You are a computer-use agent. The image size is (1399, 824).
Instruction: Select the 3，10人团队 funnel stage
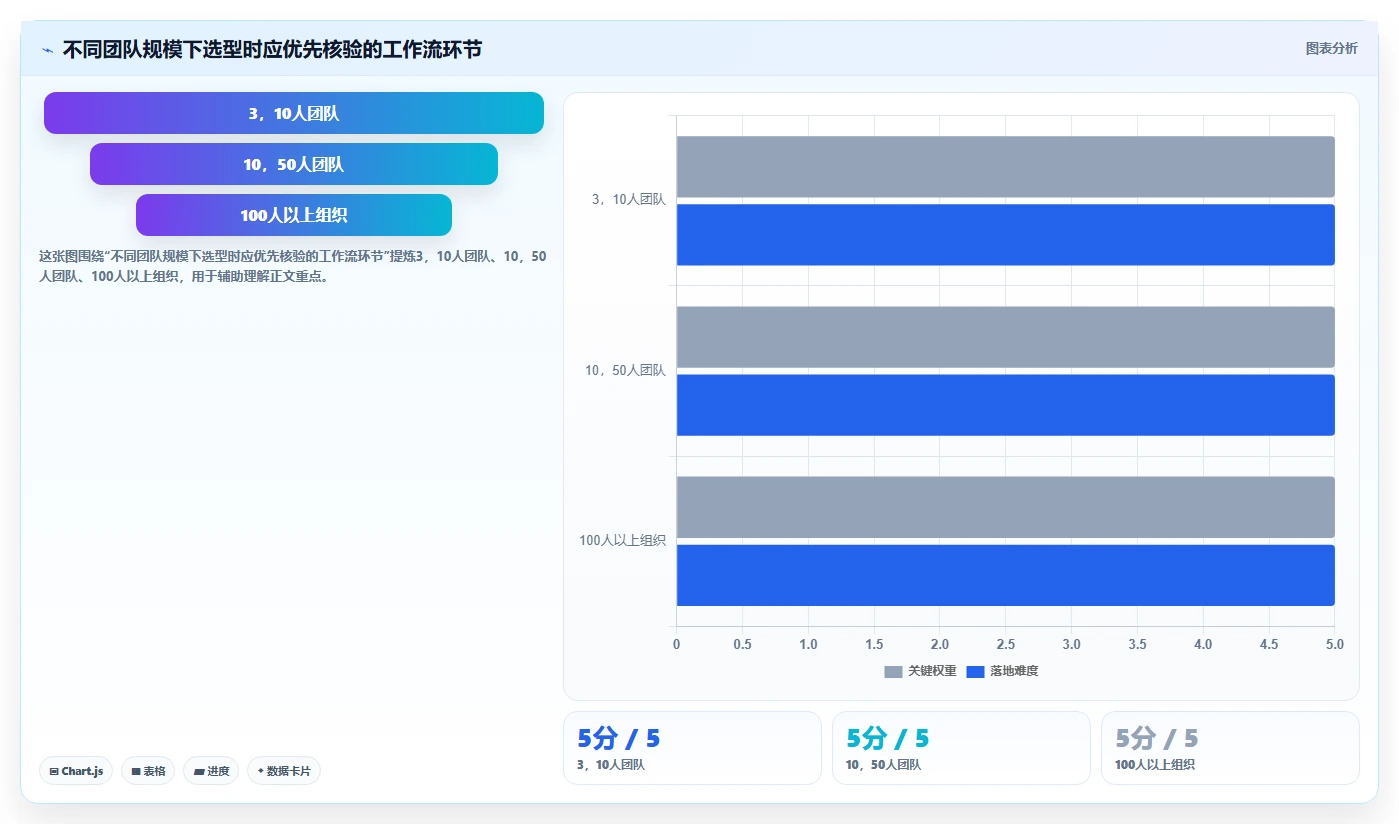click(294, 113)
